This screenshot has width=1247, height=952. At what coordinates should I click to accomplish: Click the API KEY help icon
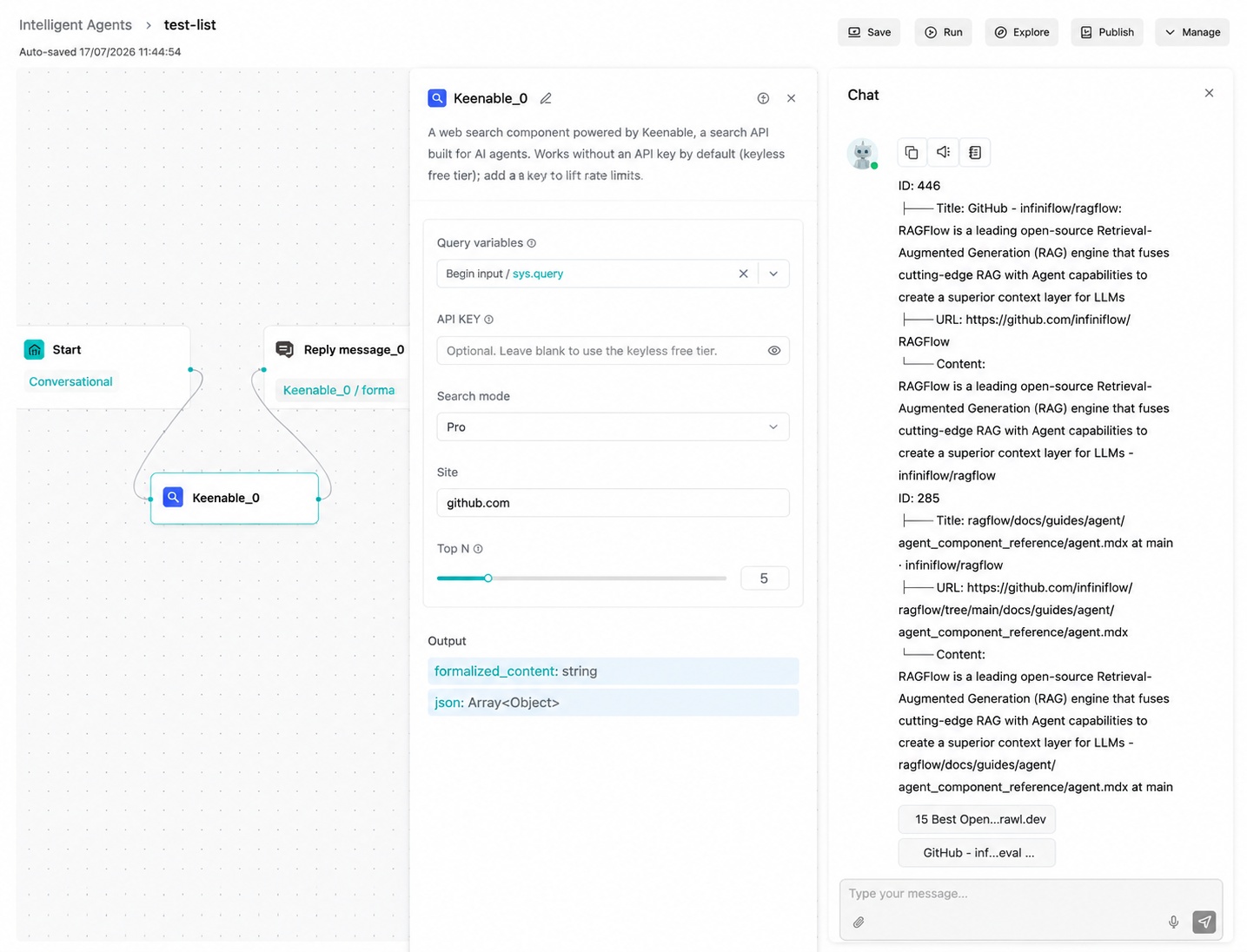pos(488,320)
